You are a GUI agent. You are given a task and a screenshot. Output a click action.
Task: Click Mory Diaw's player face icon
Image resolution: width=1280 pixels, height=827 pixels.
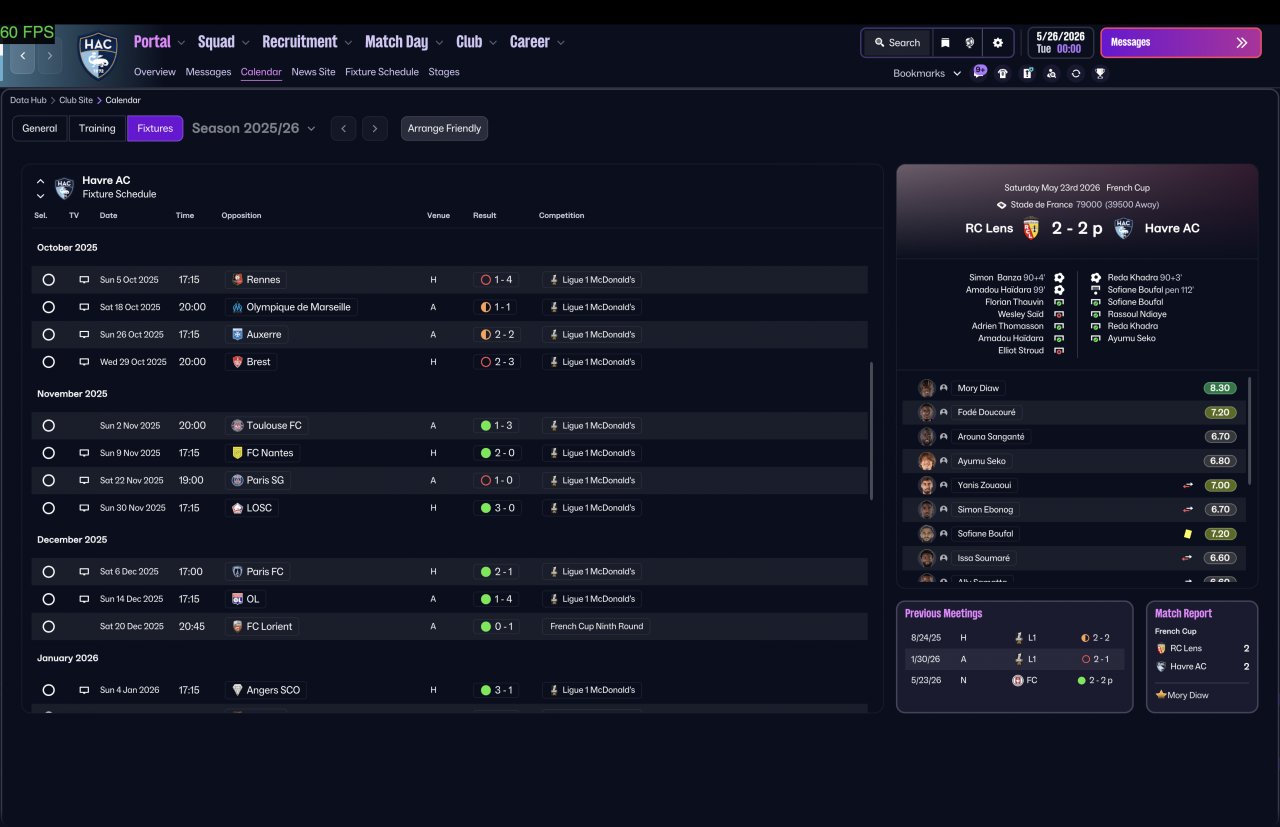point(927,388)
